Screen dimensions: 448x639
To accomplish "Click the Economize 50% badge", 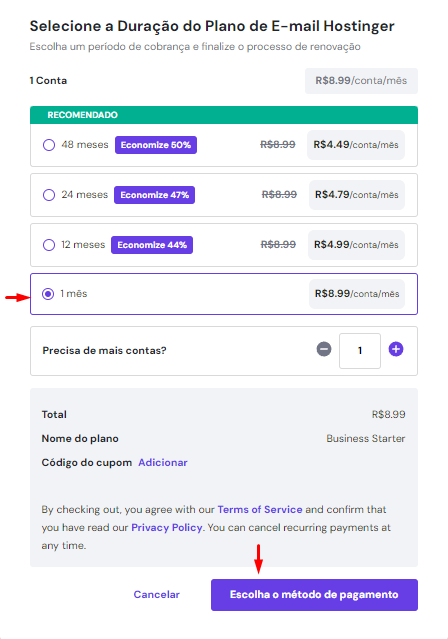I will (156, 145).
